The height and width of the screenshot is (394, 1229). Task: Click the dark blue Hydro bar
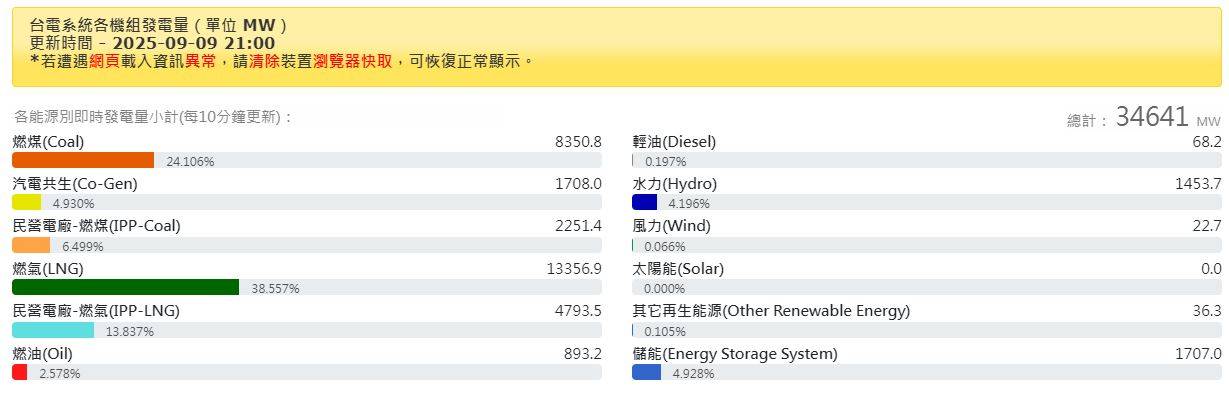pos(645,202)
